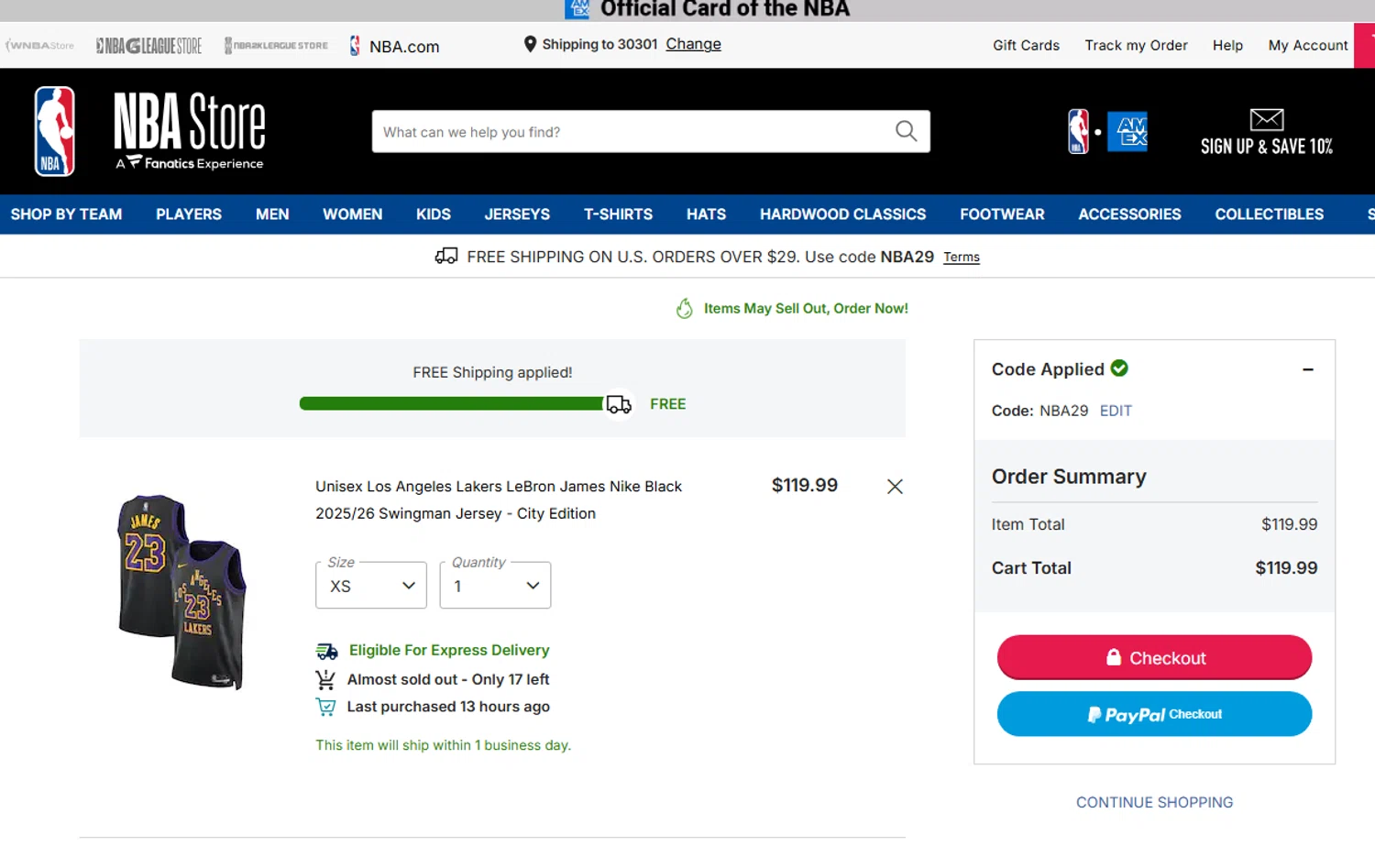Click the truck icon on shipping progress bar
Image resolution: width=1375 pixels, height=868 pixels.
click(x=619, y=404)
